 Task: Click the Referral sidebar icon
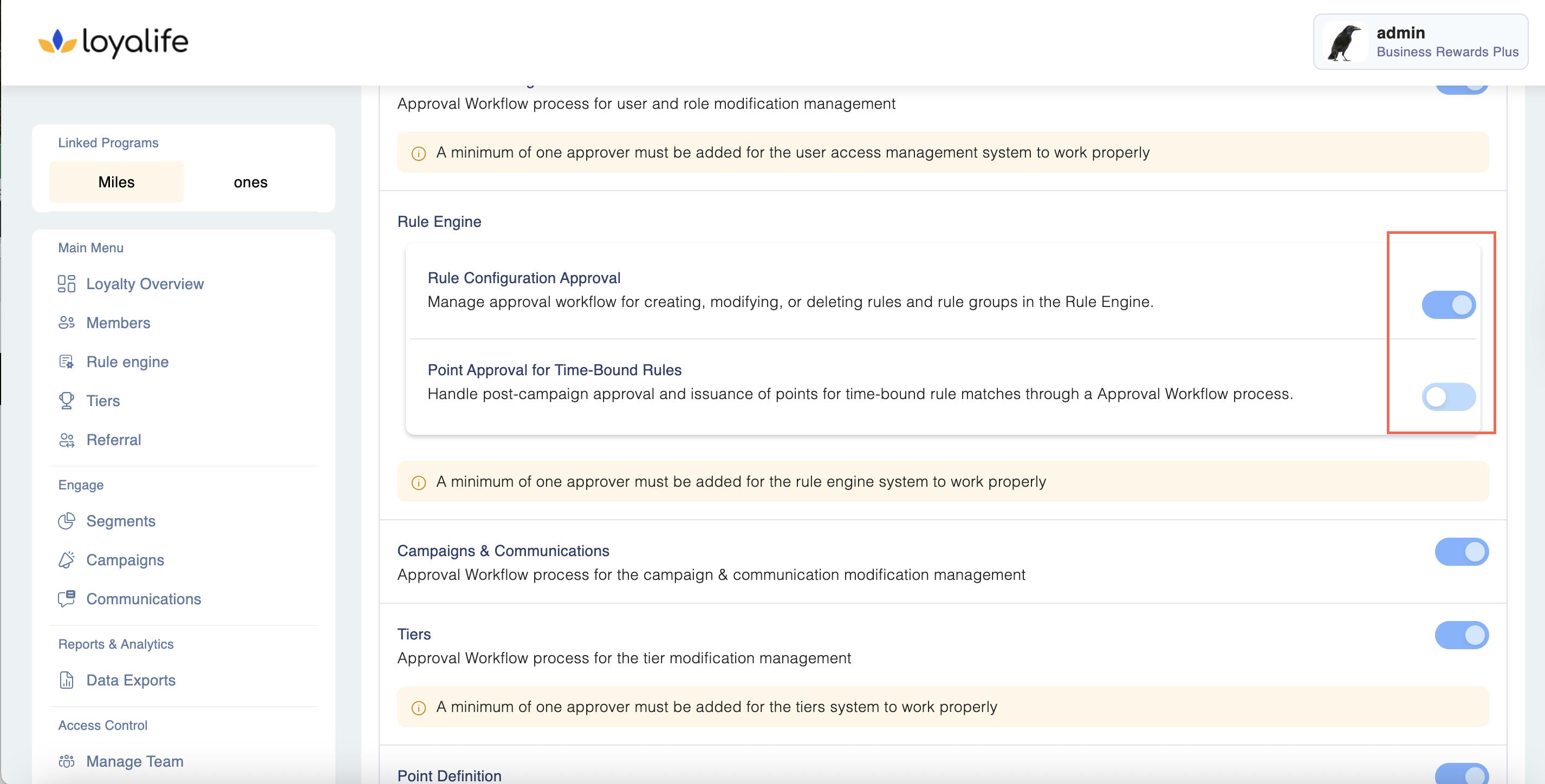pos(66,440)
